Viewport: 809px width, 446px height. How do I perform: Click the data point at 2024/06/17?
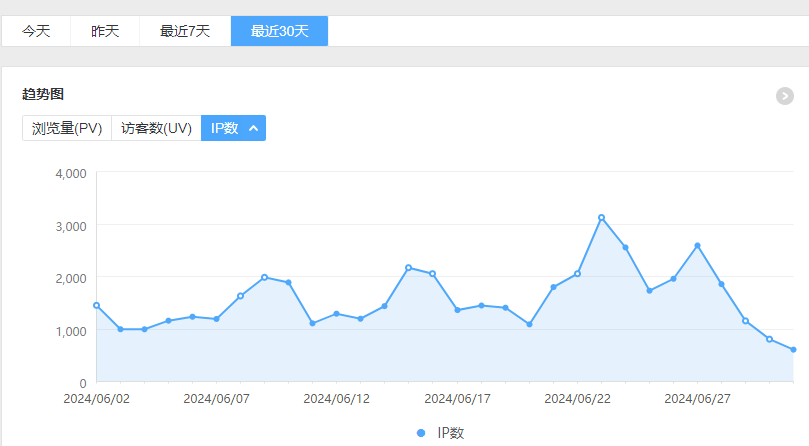[x=457, y=310]
